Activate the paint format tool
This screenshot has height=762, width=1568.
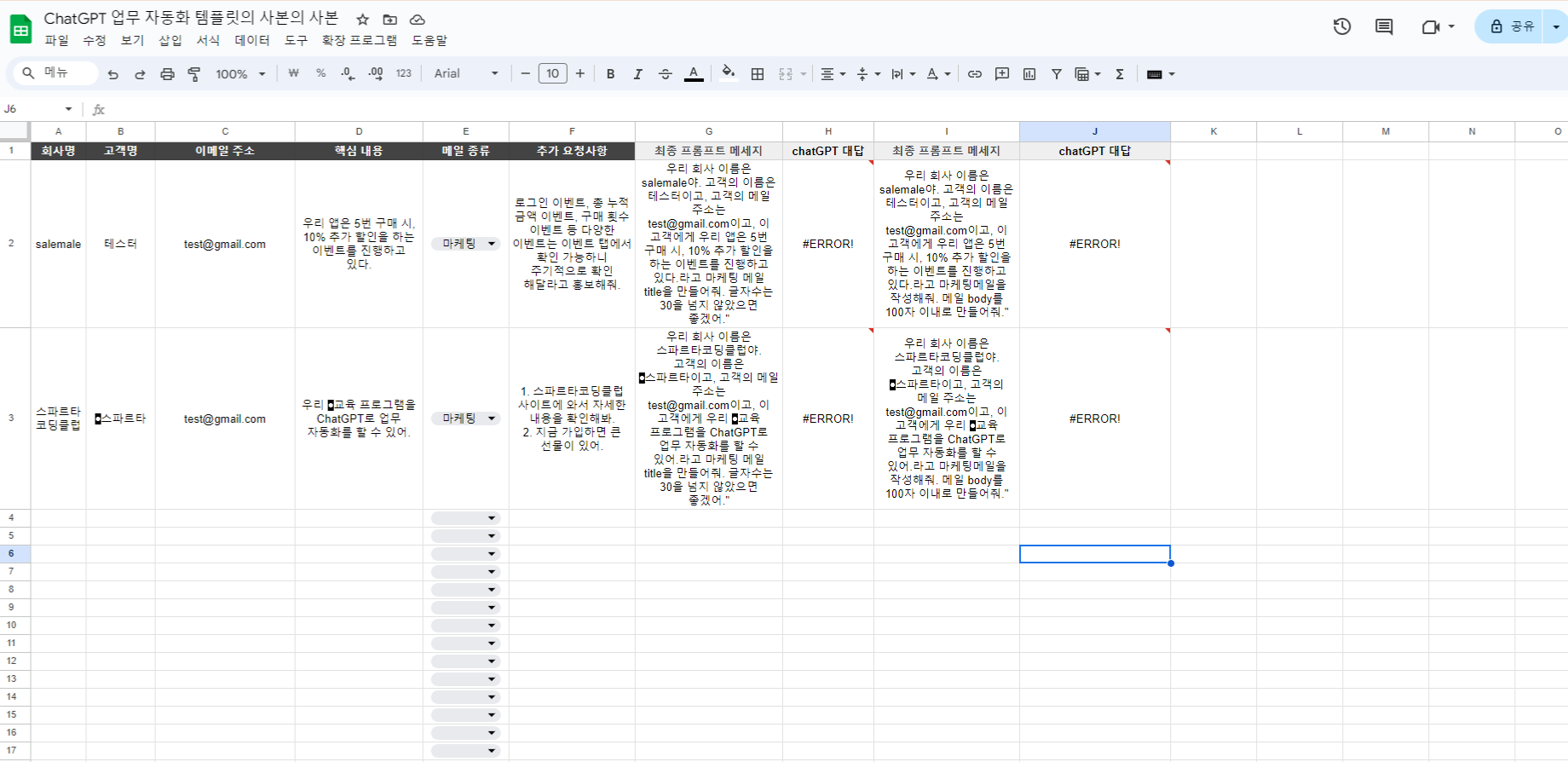194,74
